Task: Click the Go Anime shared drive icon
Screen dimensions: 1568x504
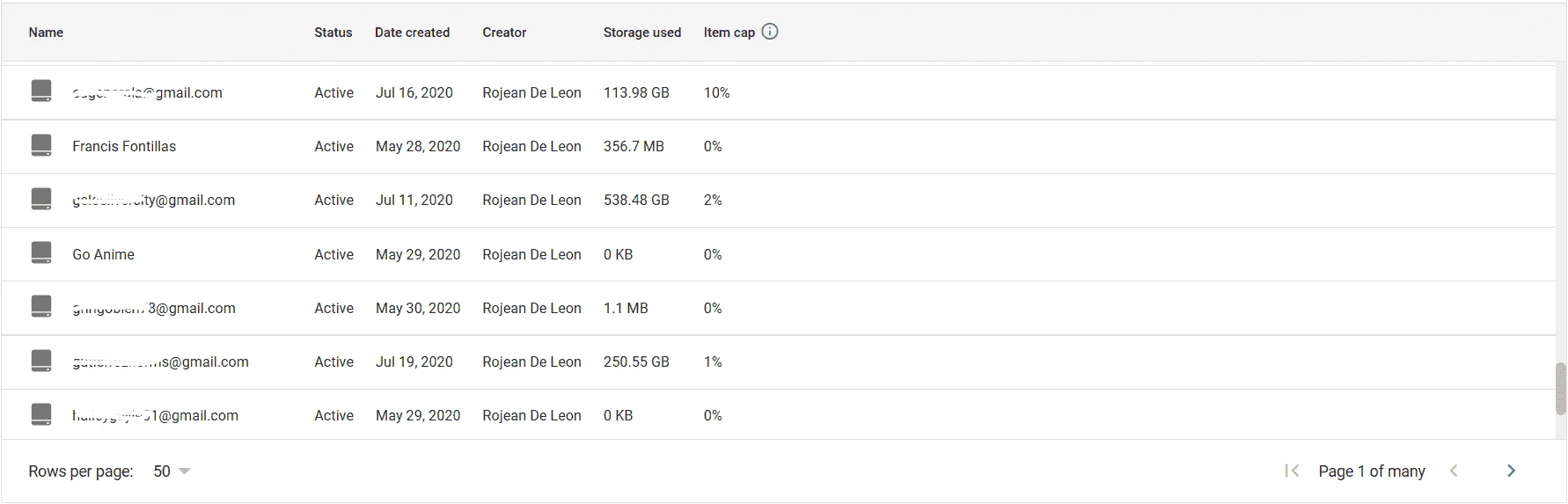Action: (x=41, y=253)
